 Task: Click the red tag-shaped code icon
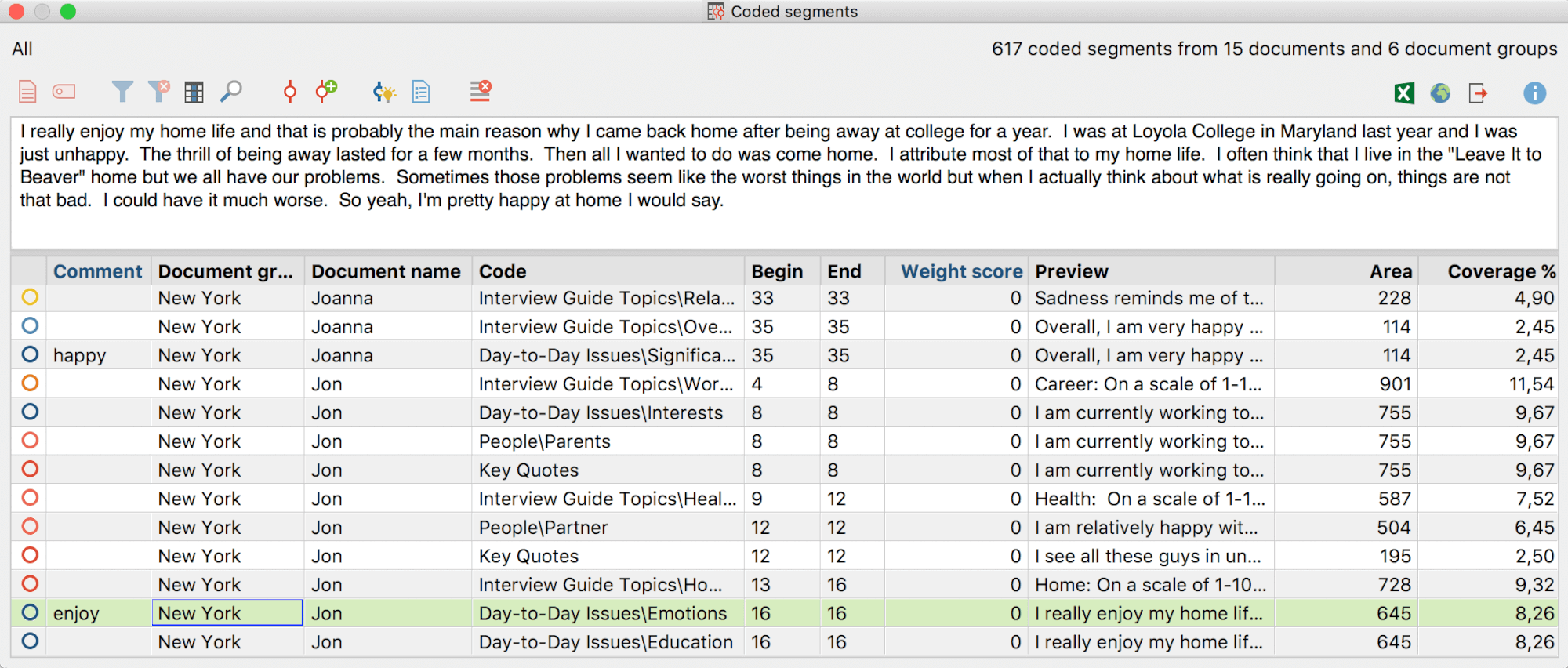coord(64,92)
